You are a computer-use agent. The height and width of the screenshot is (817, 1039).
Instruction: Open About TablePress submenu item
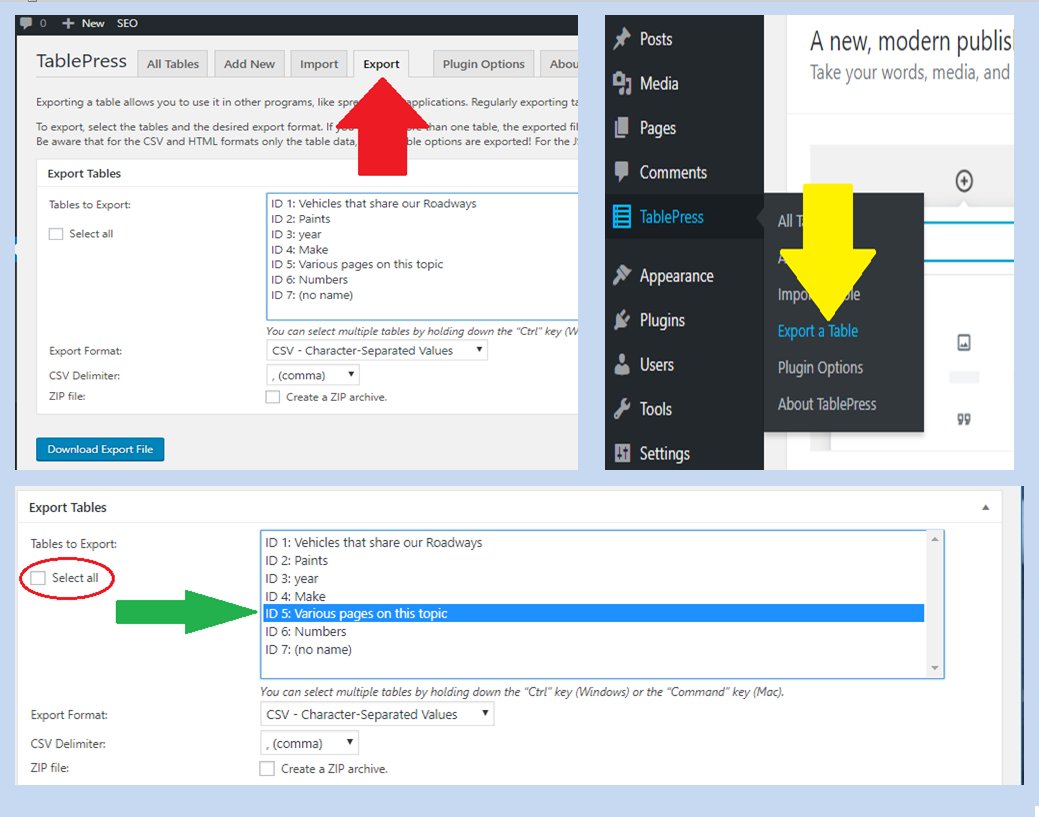827,404
